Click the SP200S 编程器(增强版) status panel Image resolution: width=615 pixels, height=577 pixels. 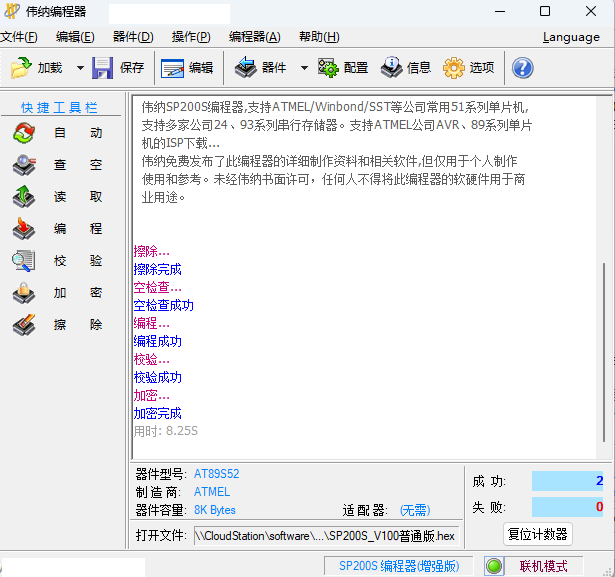tap(399, 566)
